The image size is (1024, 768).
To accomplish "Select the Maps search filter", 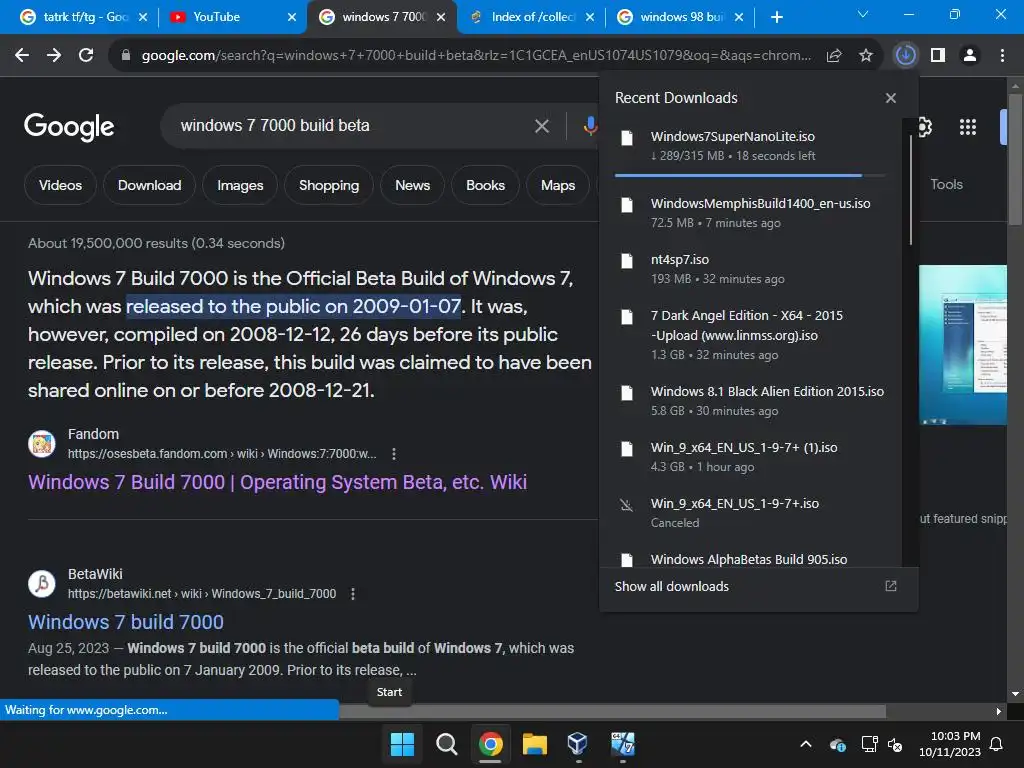I will pos(558,185).
